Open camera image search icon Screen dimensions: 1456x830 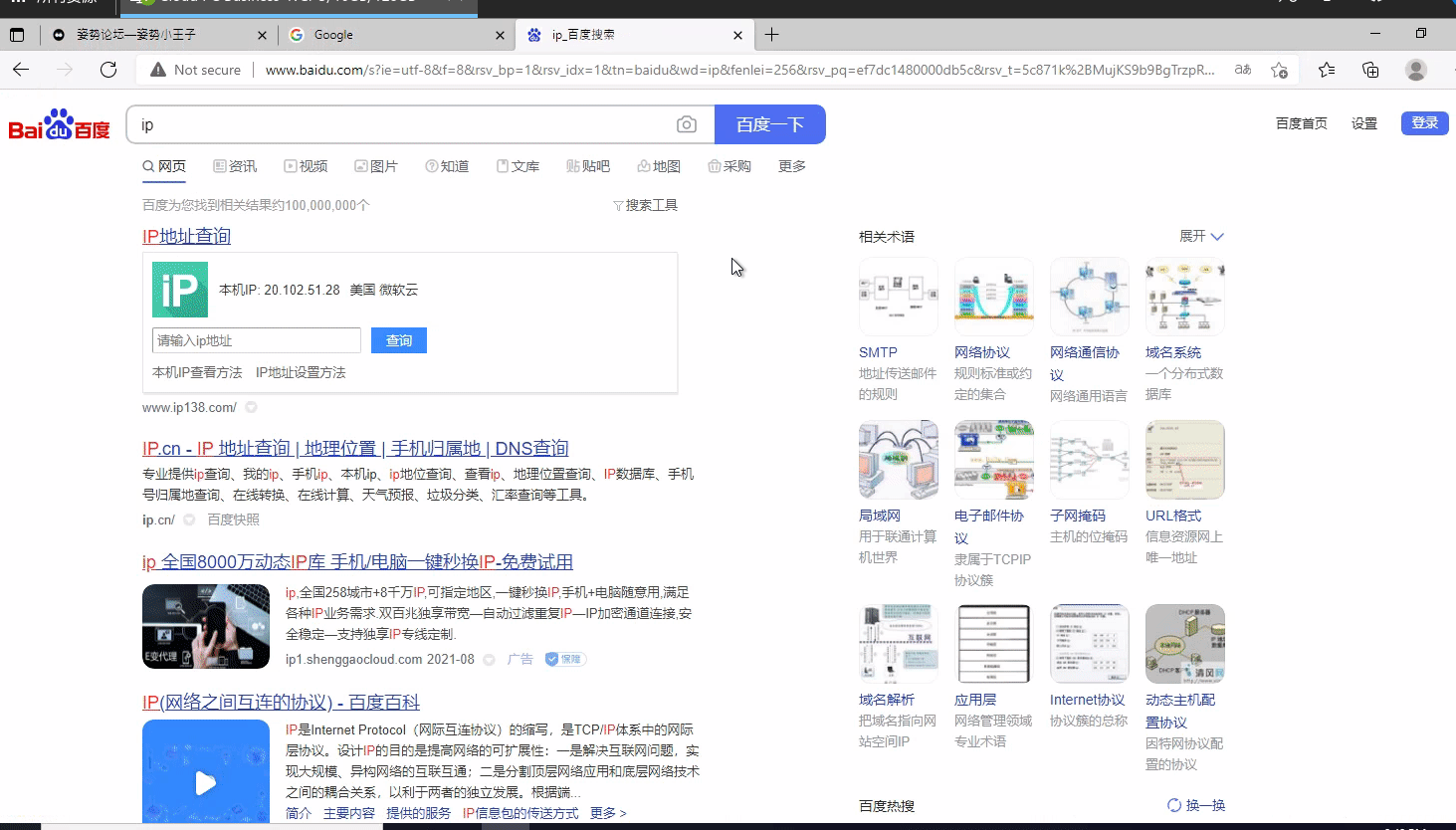coord(687,124)
